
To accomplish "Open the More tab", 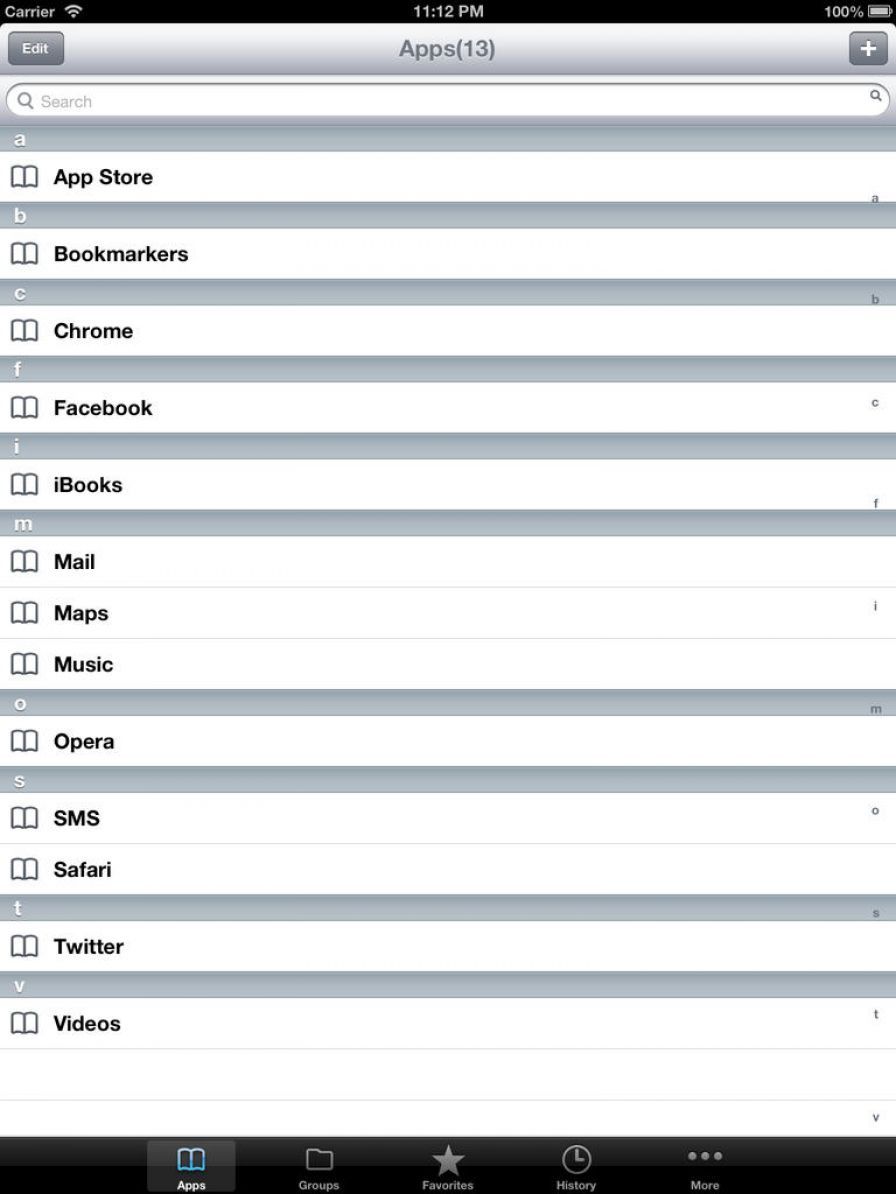I will [704, 1166].
